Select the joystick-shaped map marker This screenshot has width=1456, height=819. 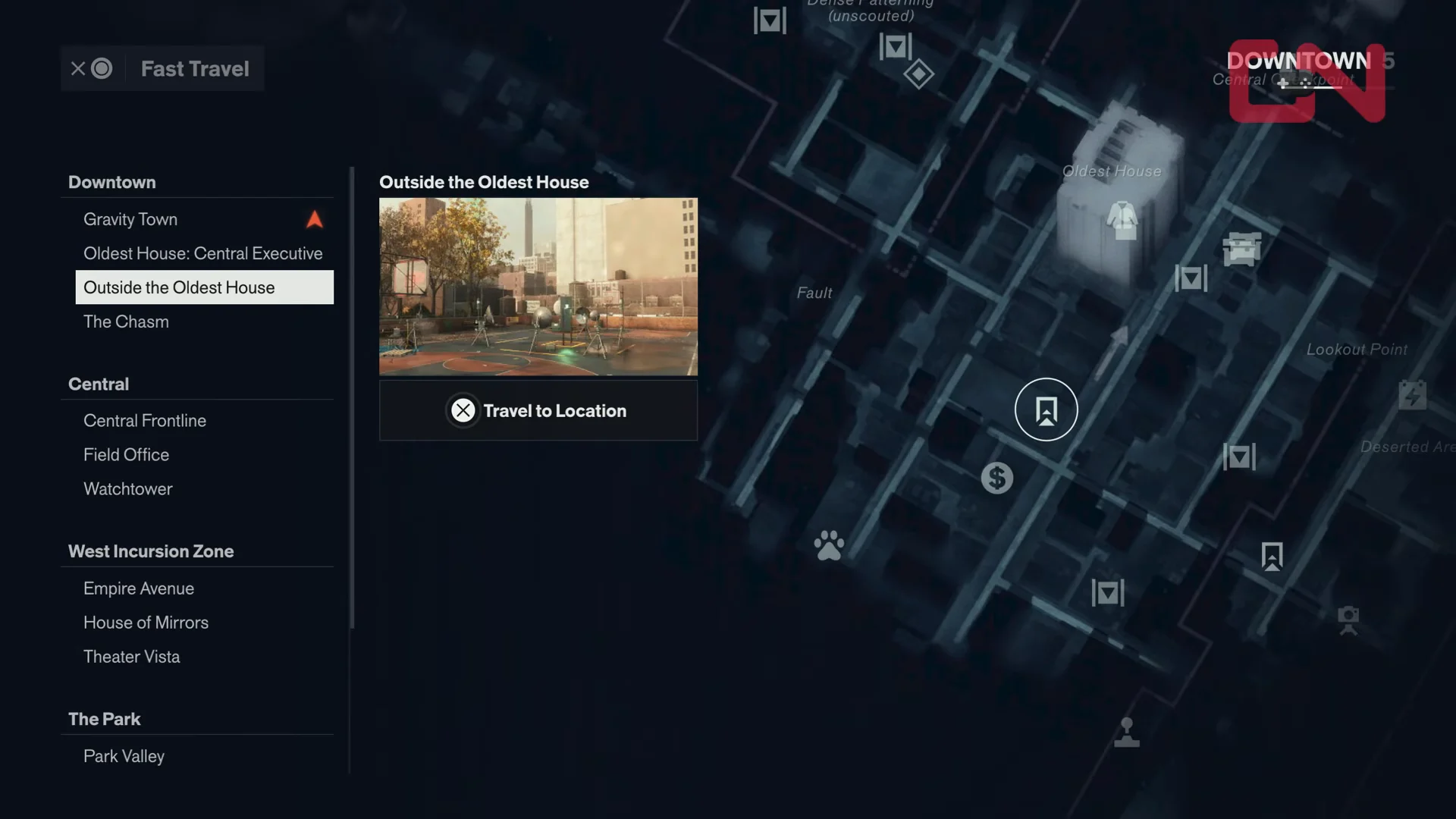1127,732
